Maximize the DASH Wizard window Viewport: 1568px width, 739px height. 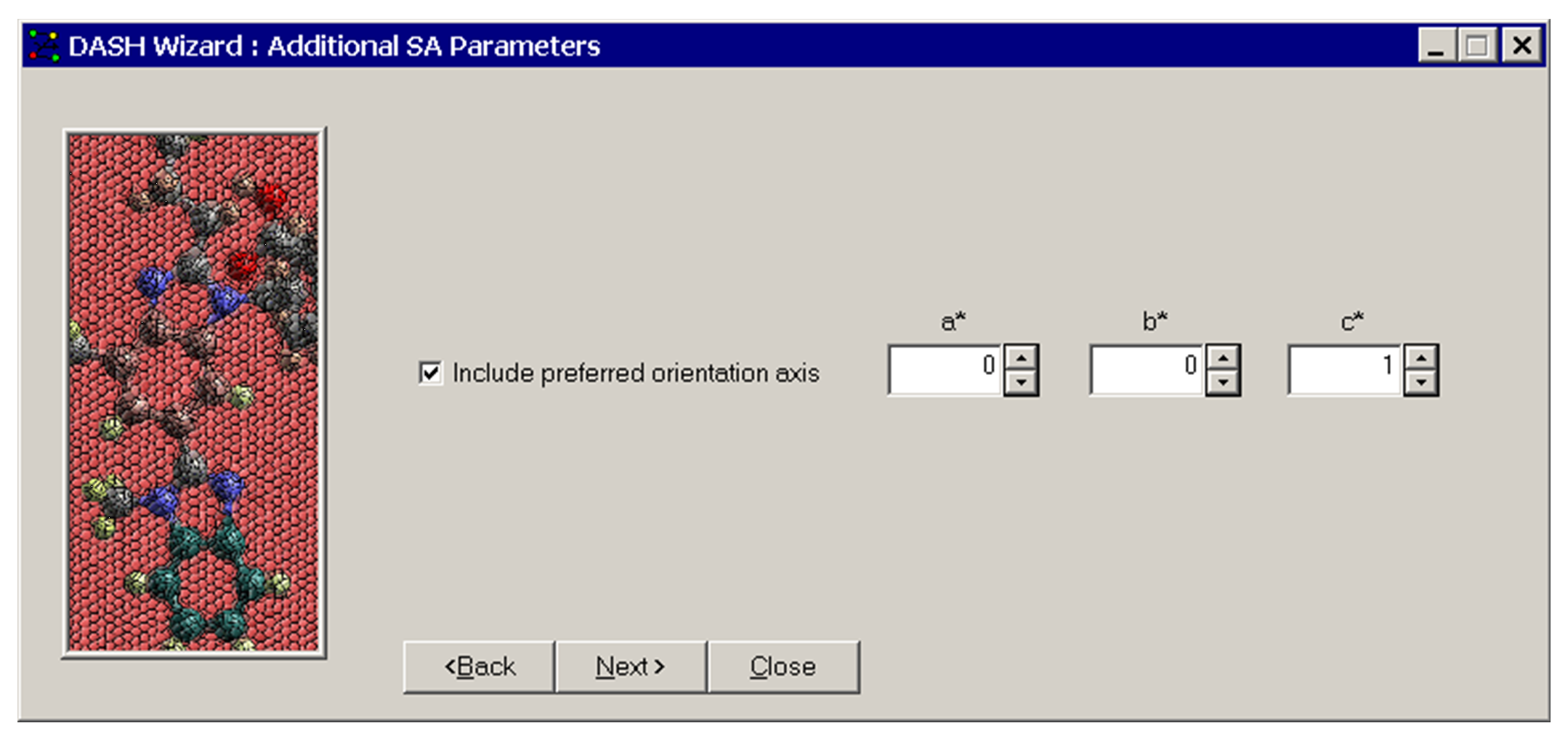[x=1476, y=46]
